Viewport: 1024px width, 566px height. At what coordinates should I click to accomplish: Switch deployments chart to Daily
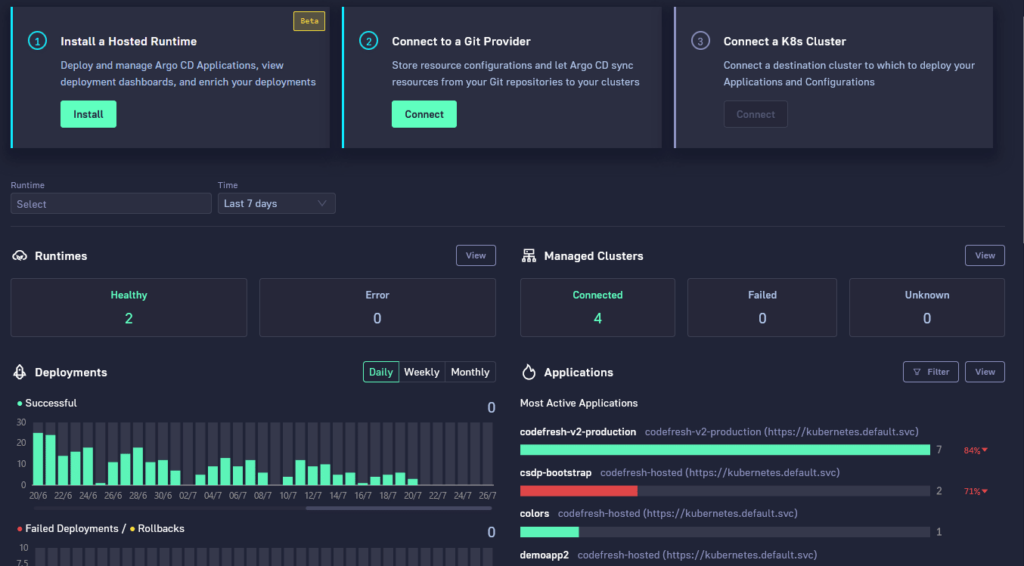point(381,372)
